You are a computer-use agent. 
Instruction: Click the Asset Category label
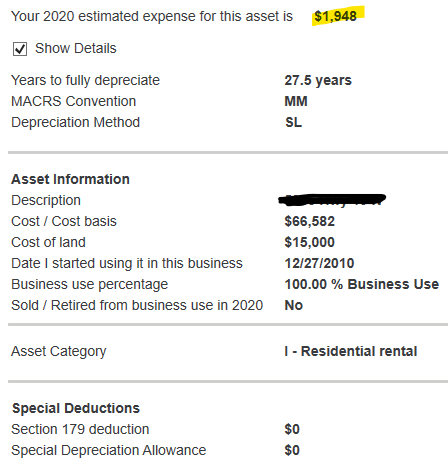tap(59, 352)
